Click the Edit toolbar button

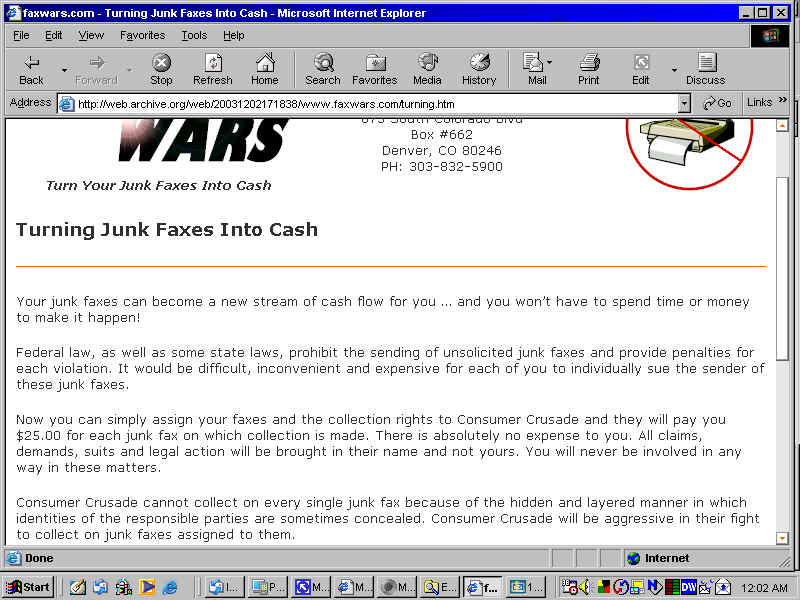click(641, 69)
